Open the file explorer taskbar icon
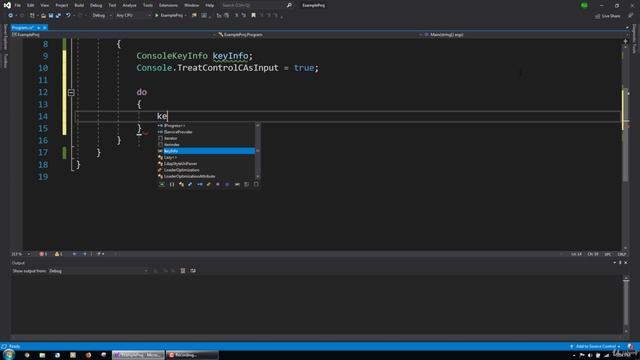 (x=42, y=355)
